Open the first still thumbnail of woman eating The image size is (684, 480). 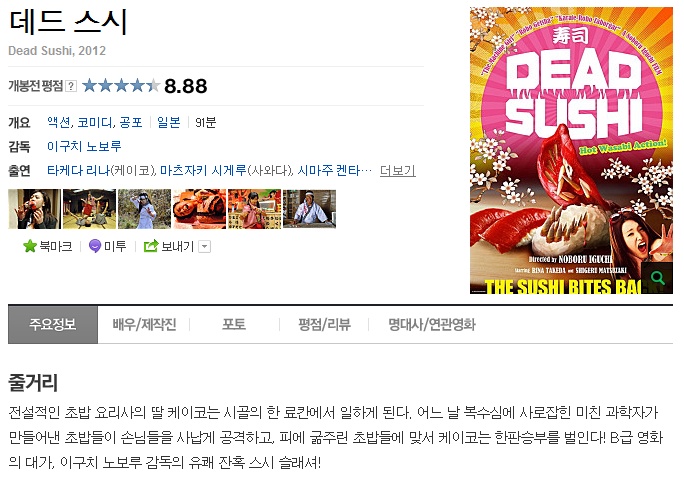pos(35,209)
